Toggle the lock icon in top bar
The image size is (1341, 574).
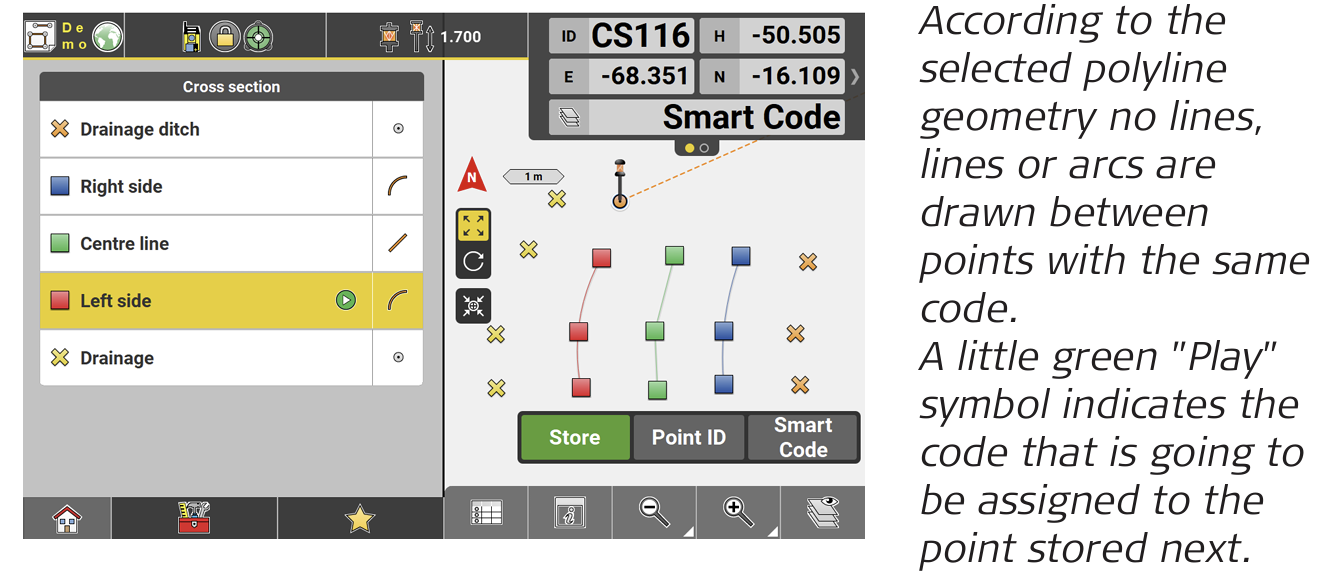point(224,37)
